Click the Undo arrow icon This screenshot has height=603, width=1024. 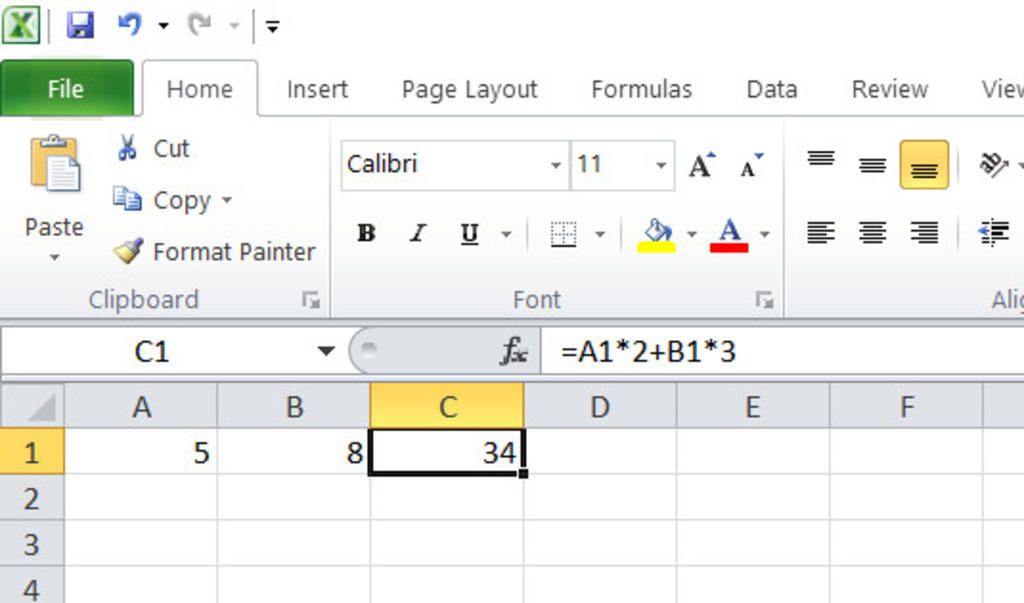129,25
